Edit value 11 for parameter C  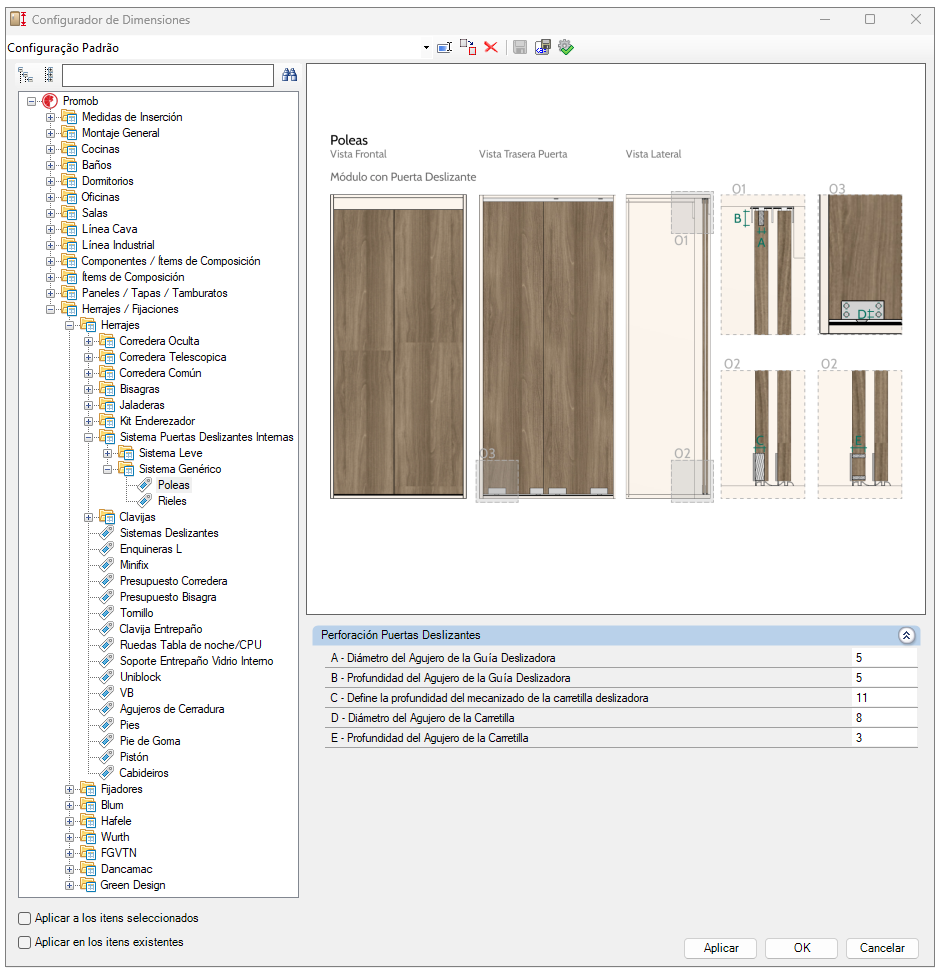tap(884, 698)
